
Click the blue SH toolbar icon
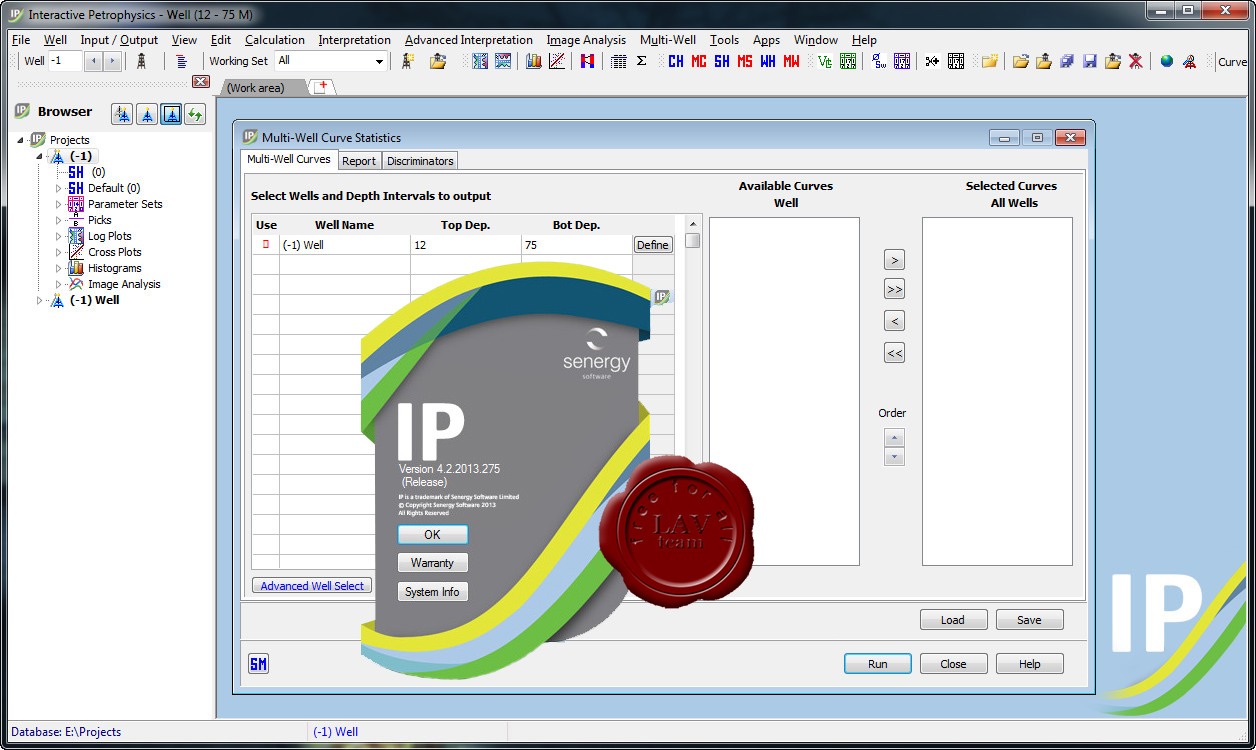(x=722, y=61)
